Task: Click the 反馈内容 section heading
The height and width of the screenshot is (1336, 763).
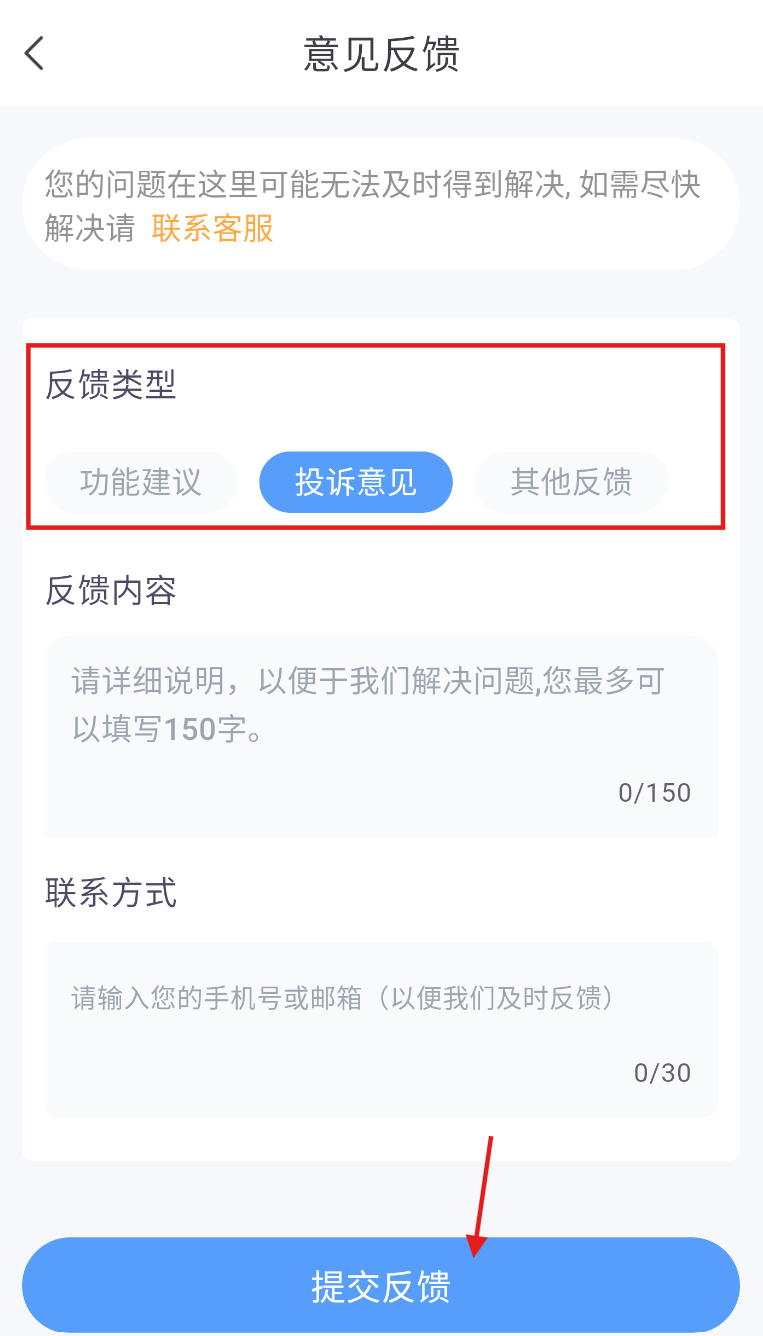Action: point(111,591)
